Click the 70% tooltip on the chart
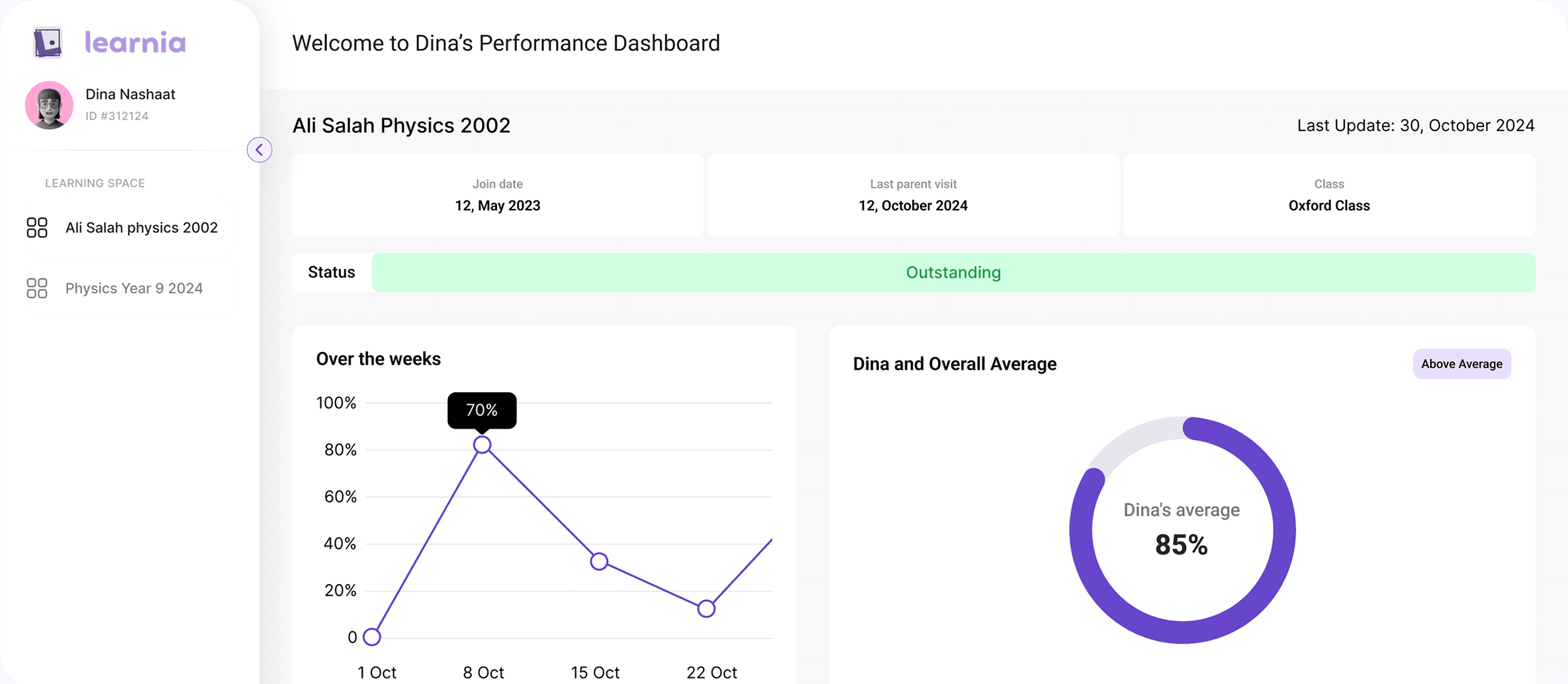This screenshot has width=1568, height=684. pyautogui.click(x=482, y=410)
